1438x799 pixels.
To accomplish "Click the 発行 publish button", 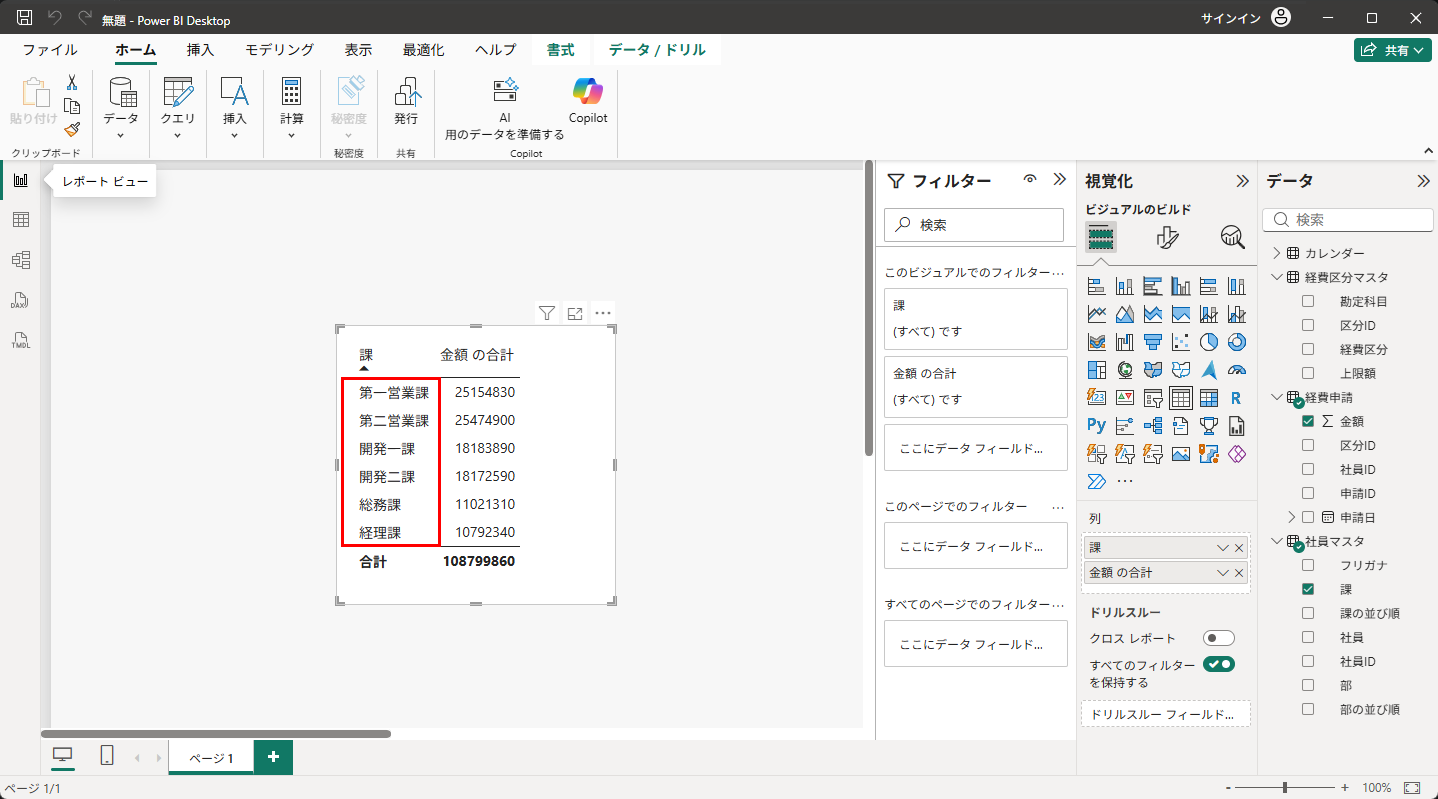I will click(406, 101).
